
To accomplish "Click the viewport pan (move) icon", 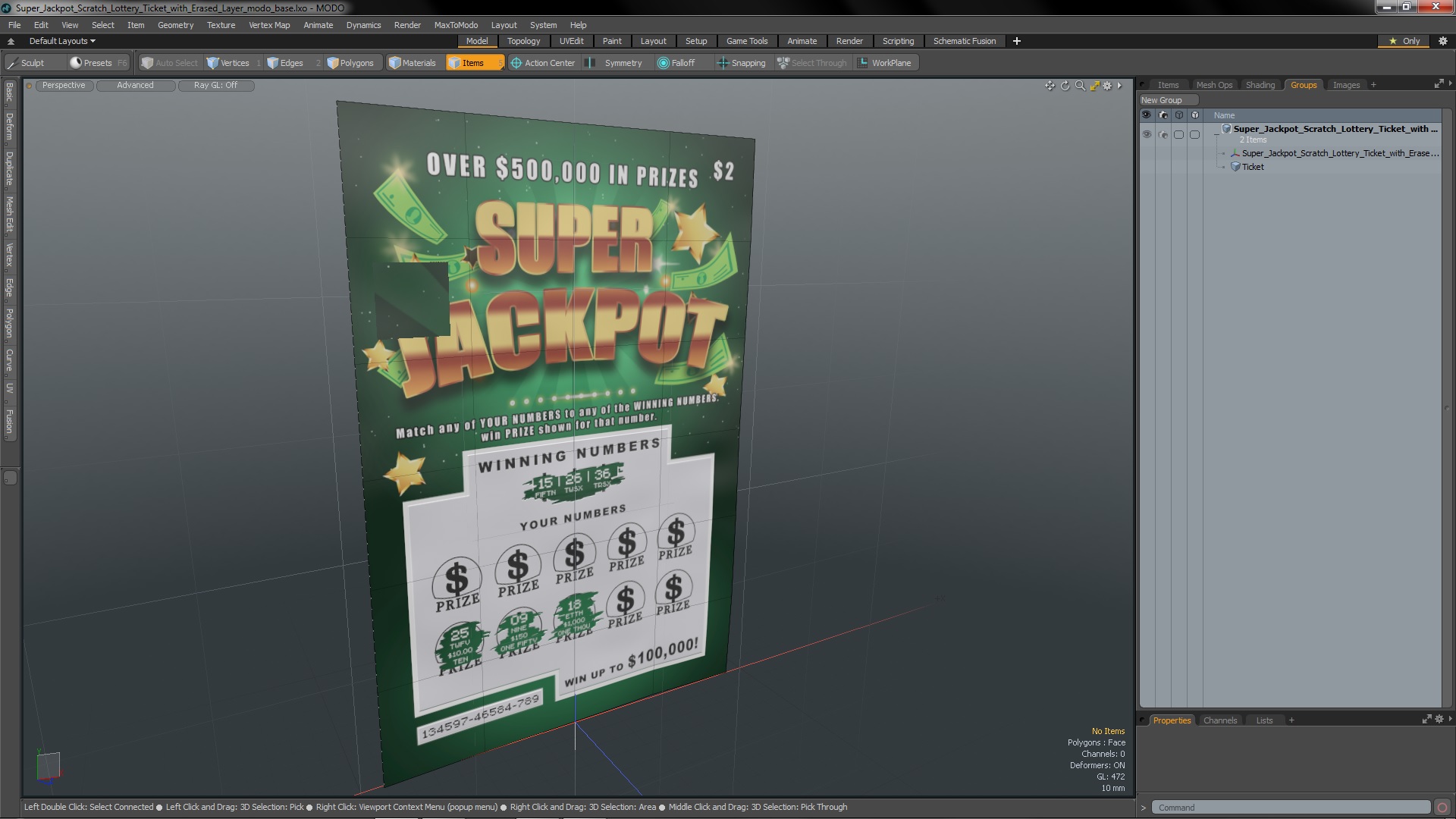I will (1050, 86).
